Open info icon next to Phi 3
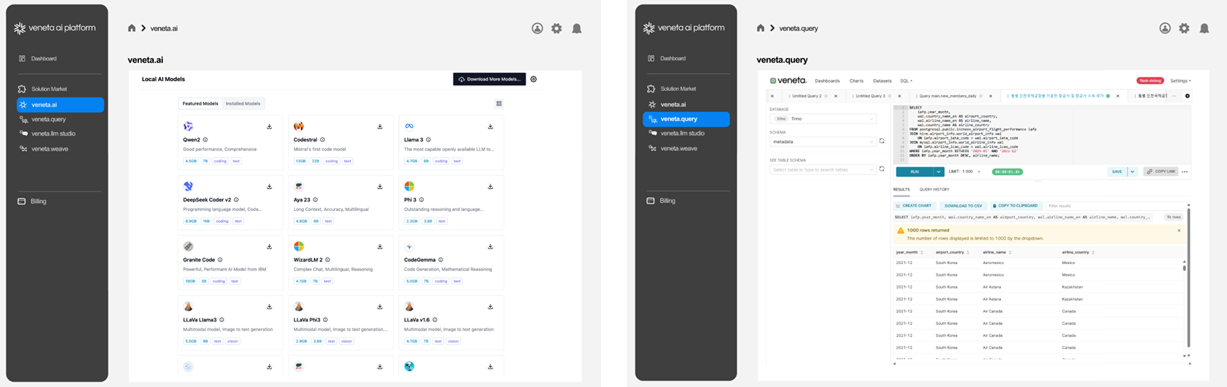This screenshot has width=1227, height=387. coord(420,200)
